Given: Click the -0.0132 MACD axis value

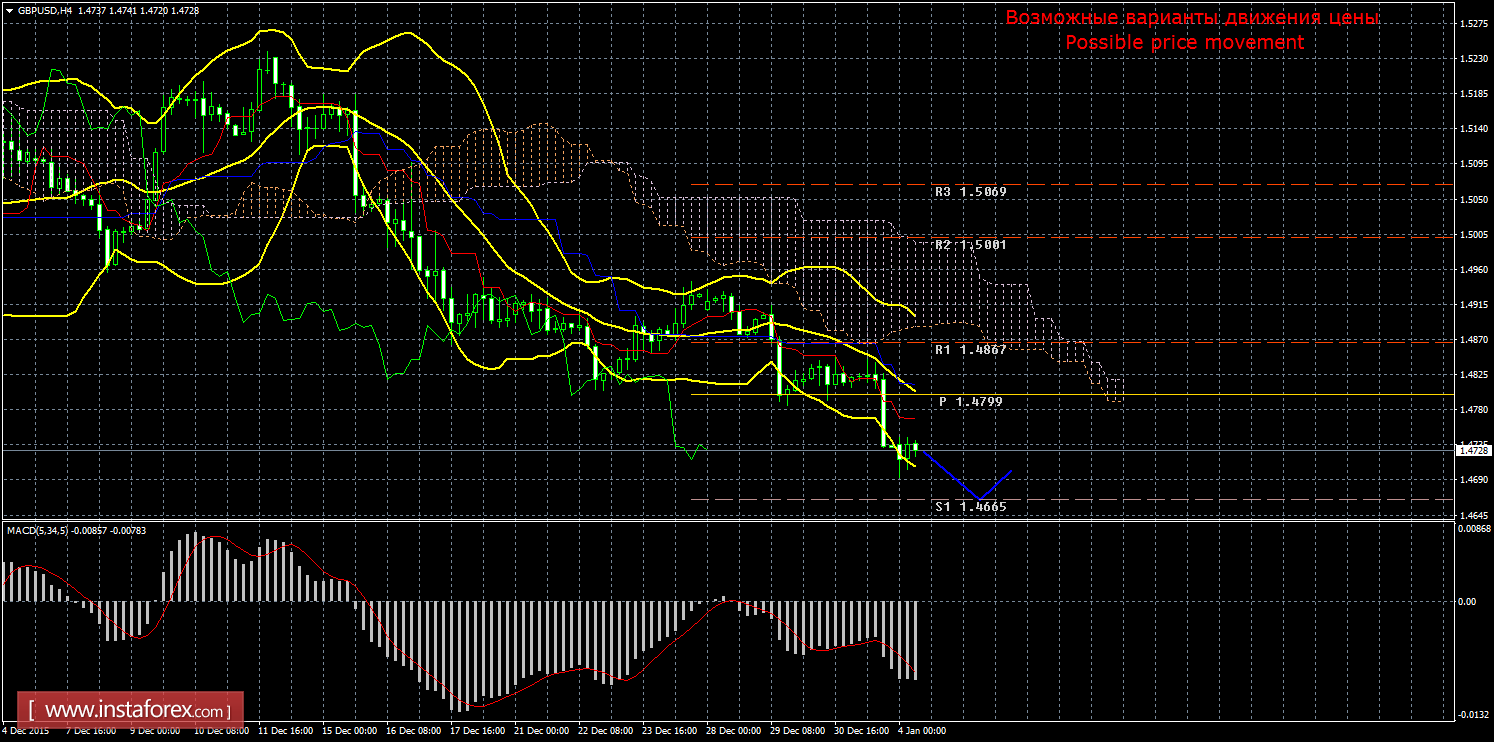Looking at the screenshot, I should point(1472,714).
